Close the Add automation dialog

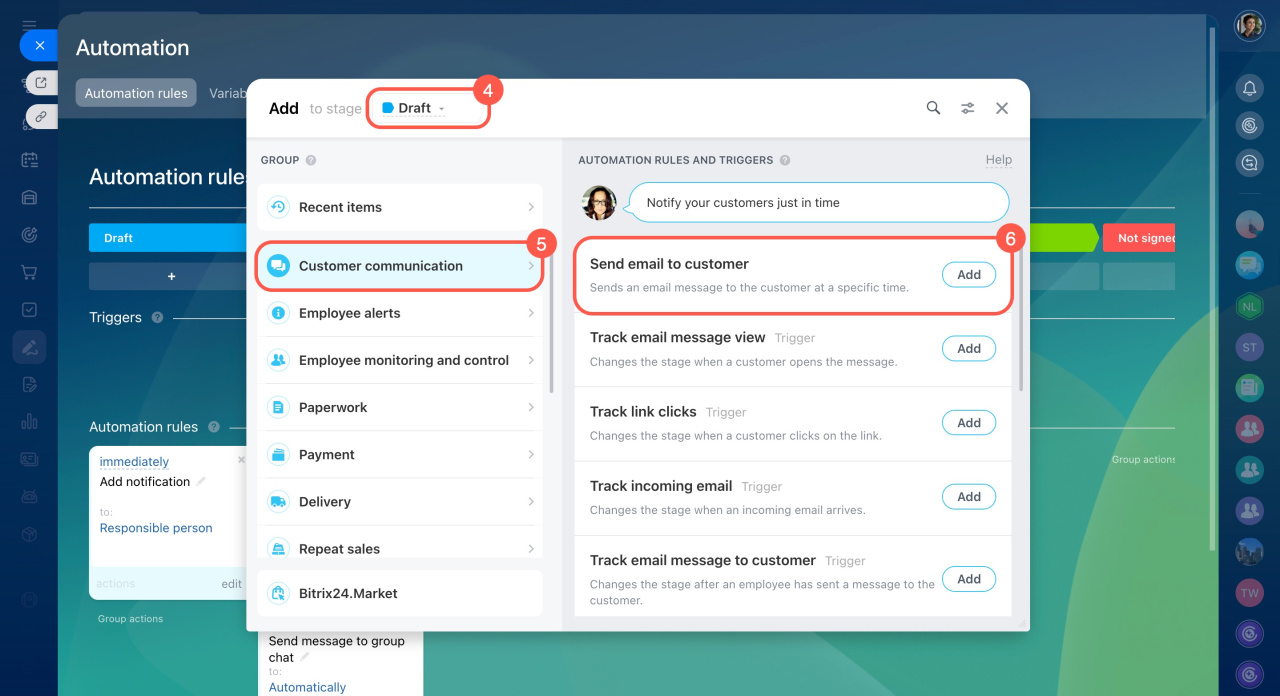pyautogui.click(x=1001, y=108)
